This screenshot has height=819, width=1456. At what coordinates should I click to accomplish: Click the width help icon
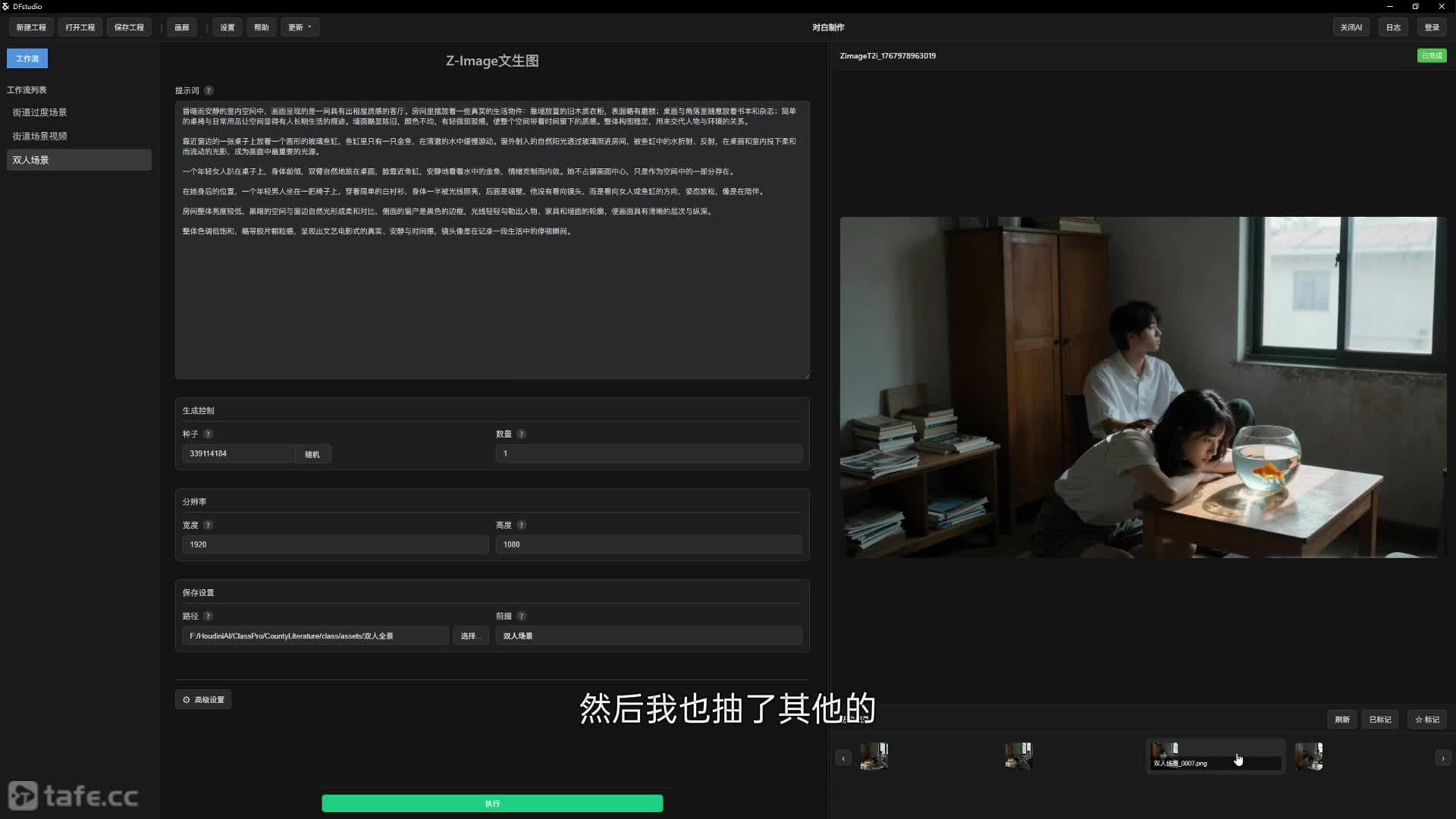click(x=208, y=525)
